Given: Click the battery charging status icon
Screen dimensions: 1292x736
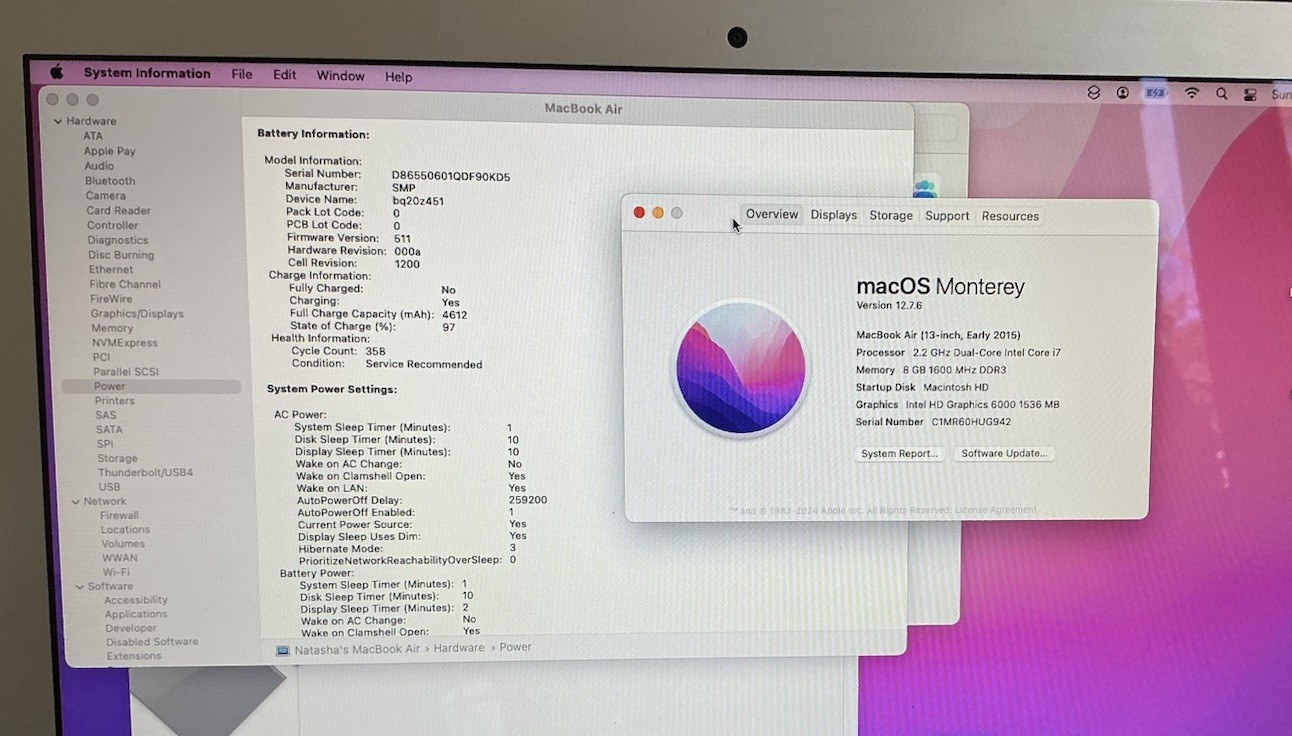Looking at the screenshot, I should tap(1156, 93).
